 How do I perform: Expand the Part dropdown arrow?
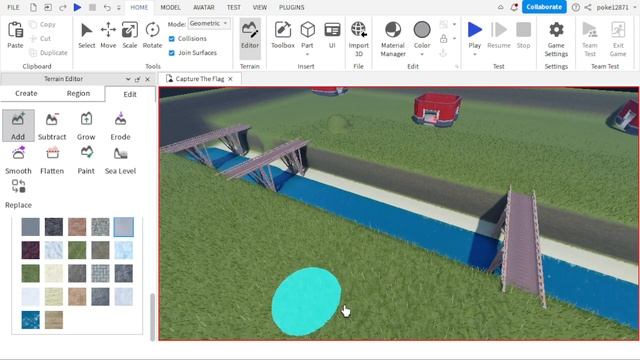coord(307,54)
